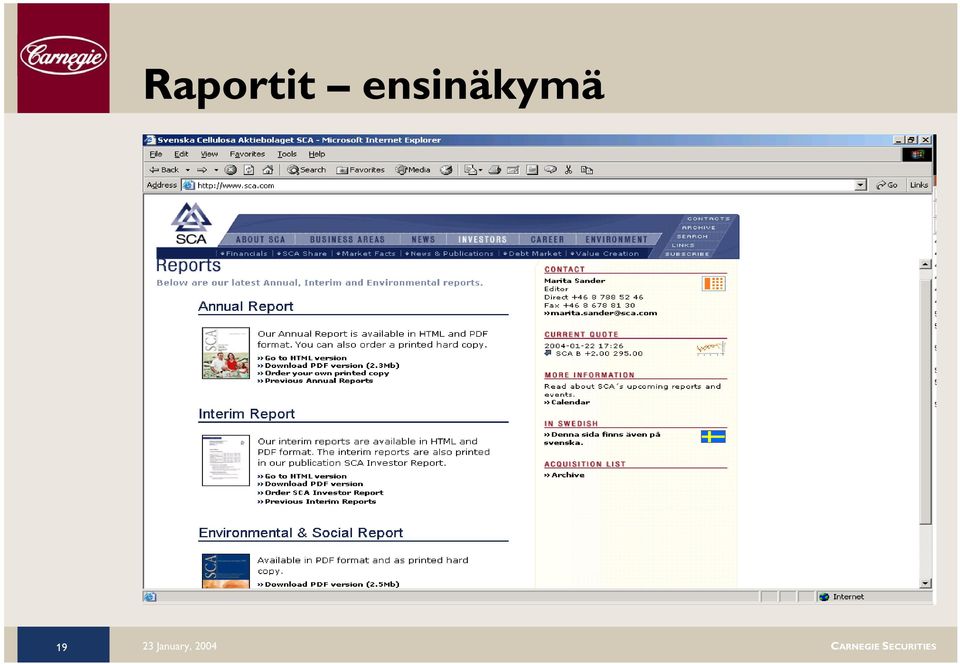This screenshot has width=960, height=664.
Task: Expand the Mail button dropdown arrow
Action: point(481,170)
